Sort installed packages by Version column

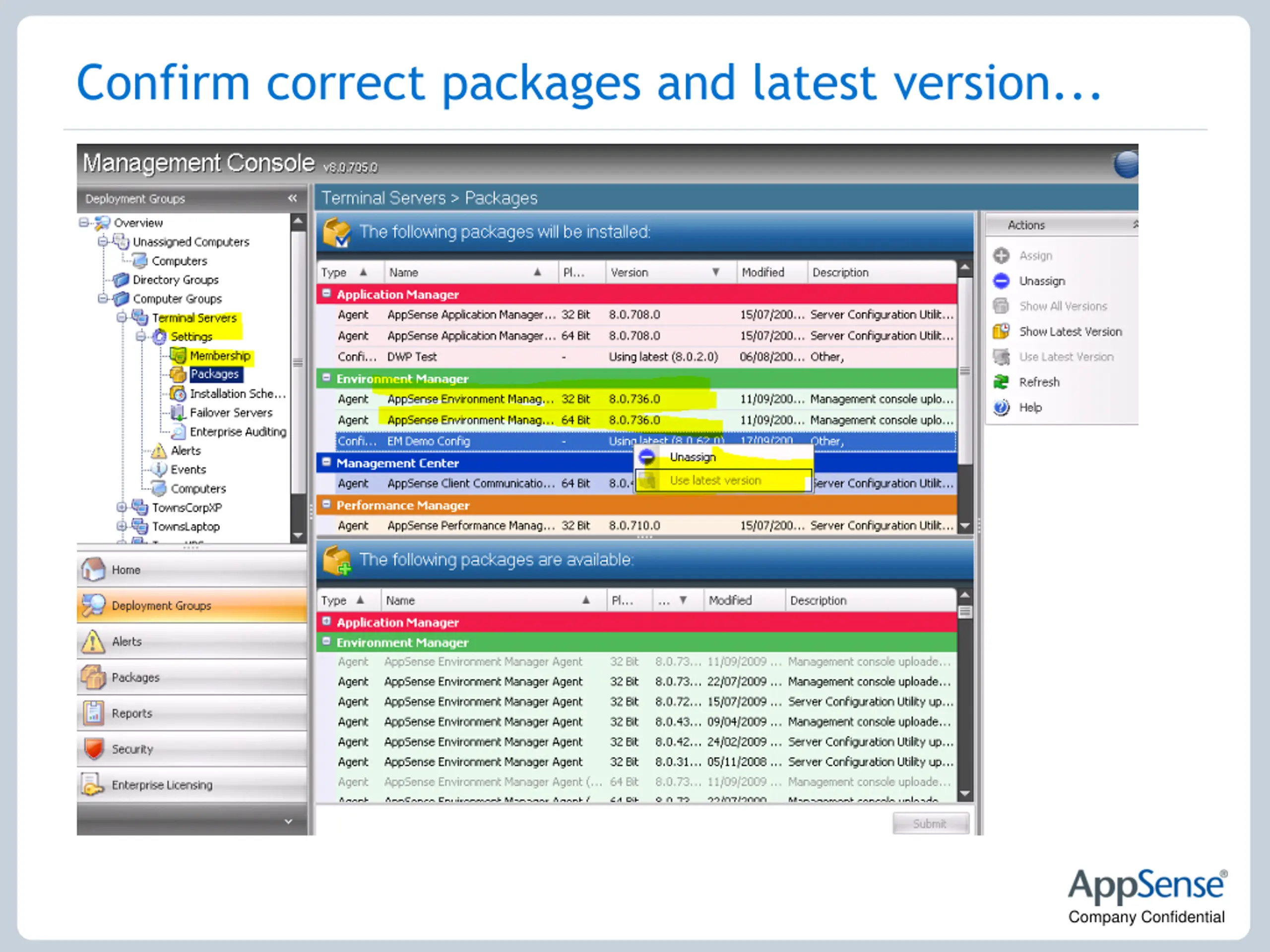pos(670,272)
